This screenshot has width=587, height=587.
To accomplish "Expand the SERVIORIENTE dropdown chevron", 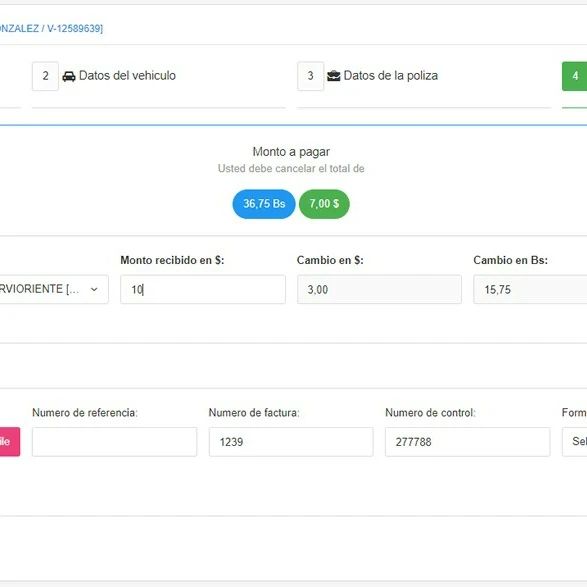I will pos(94,289).
